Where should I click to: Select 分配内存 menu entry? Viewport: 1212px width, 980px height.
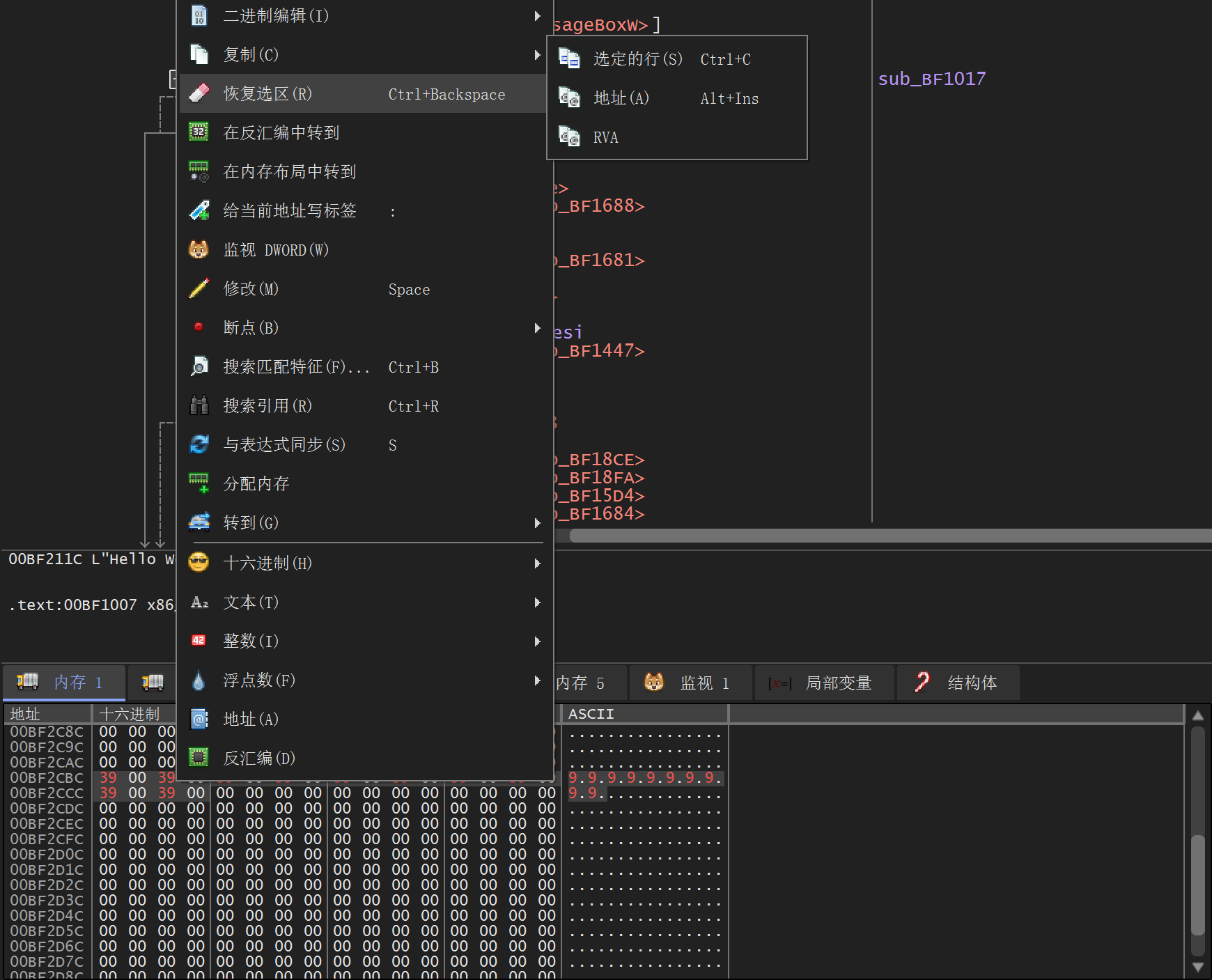(x=256, y=483)
